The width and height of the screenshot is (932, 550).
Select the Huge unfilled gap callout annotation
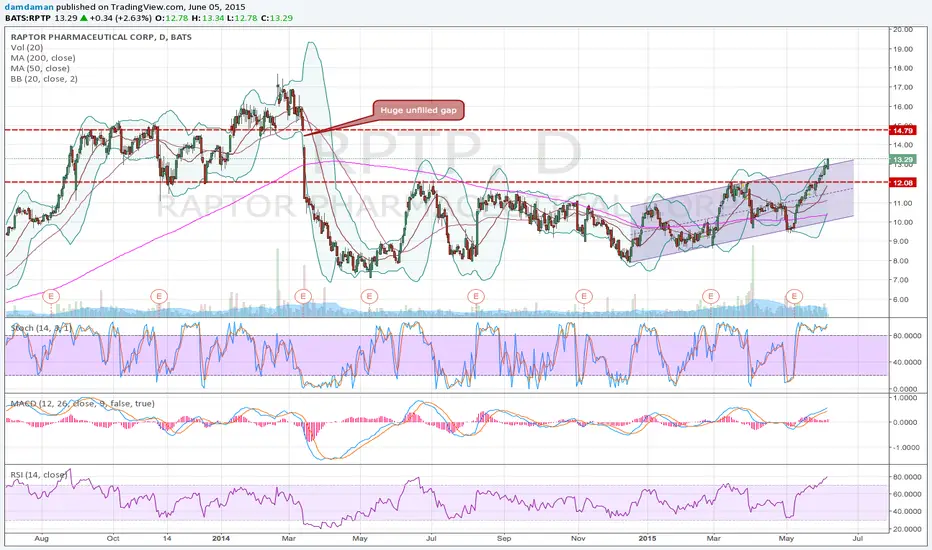(x=418, y=110)
